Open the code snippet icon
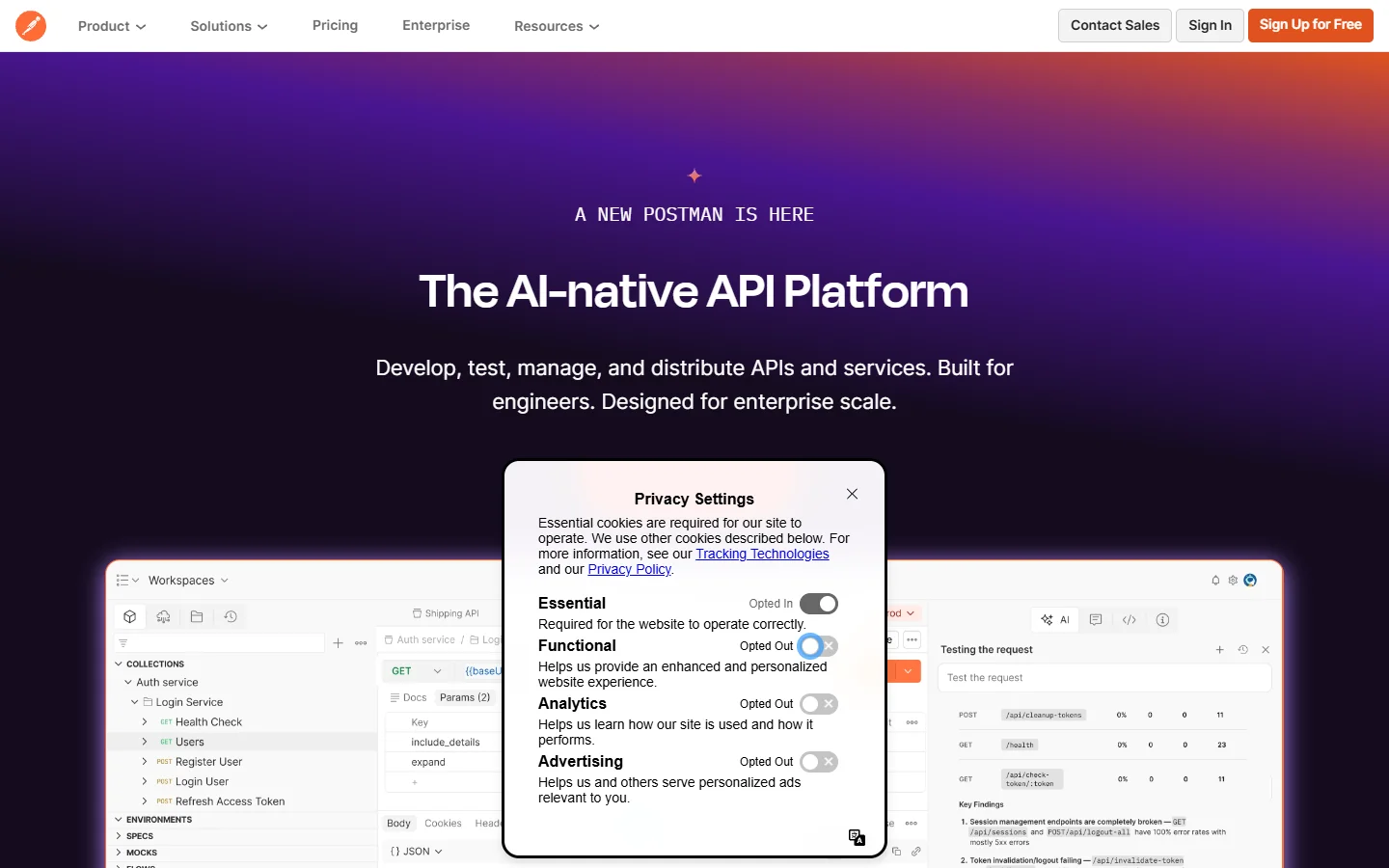Screen dimensions: 1389x868 1130,620
